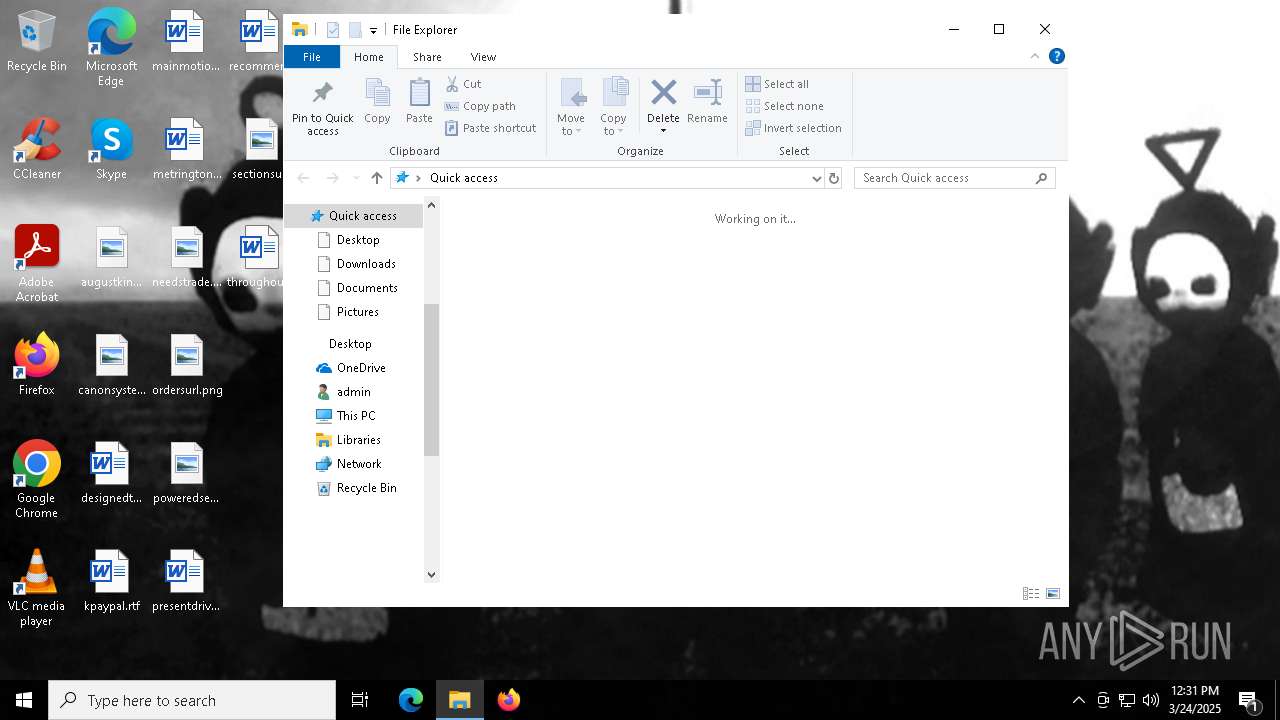This screenshot has width=1280, height=720.
Task: Click the Properties quick toolbar icon
Action: 333,30
